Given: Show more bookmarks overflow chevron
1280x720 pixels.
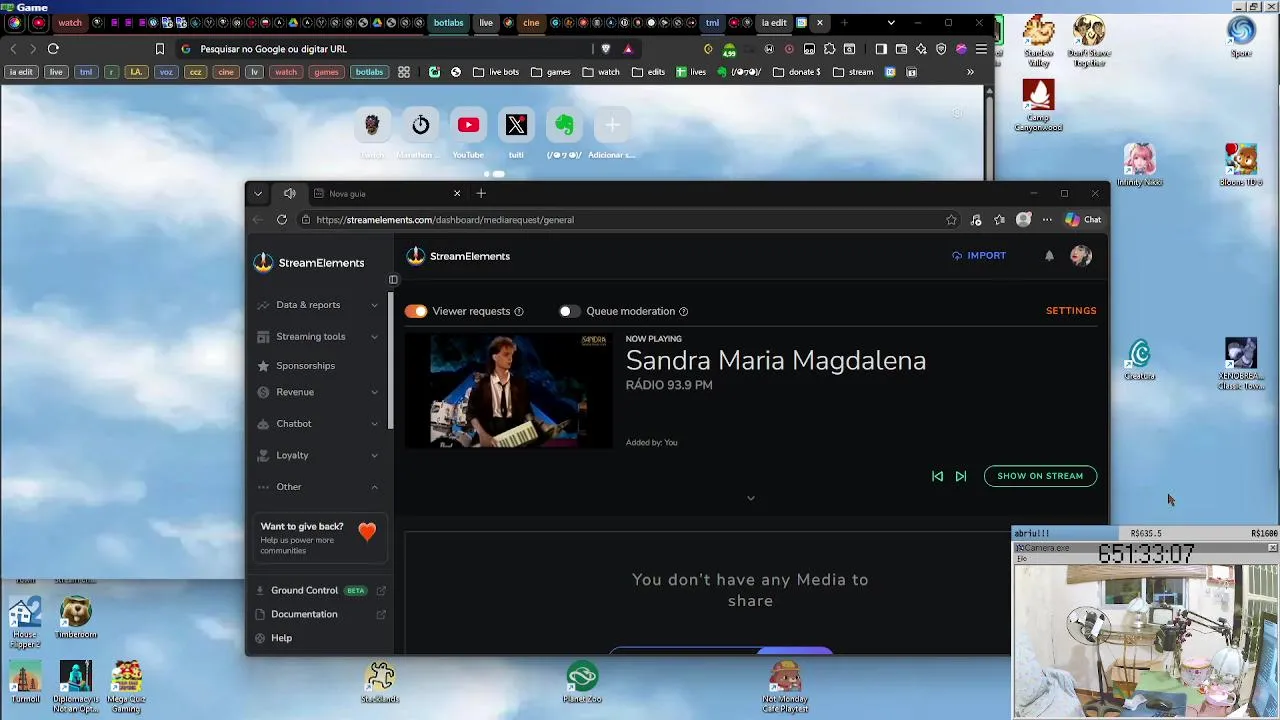Looking at the screenshot, I should [x=970, y=72].
